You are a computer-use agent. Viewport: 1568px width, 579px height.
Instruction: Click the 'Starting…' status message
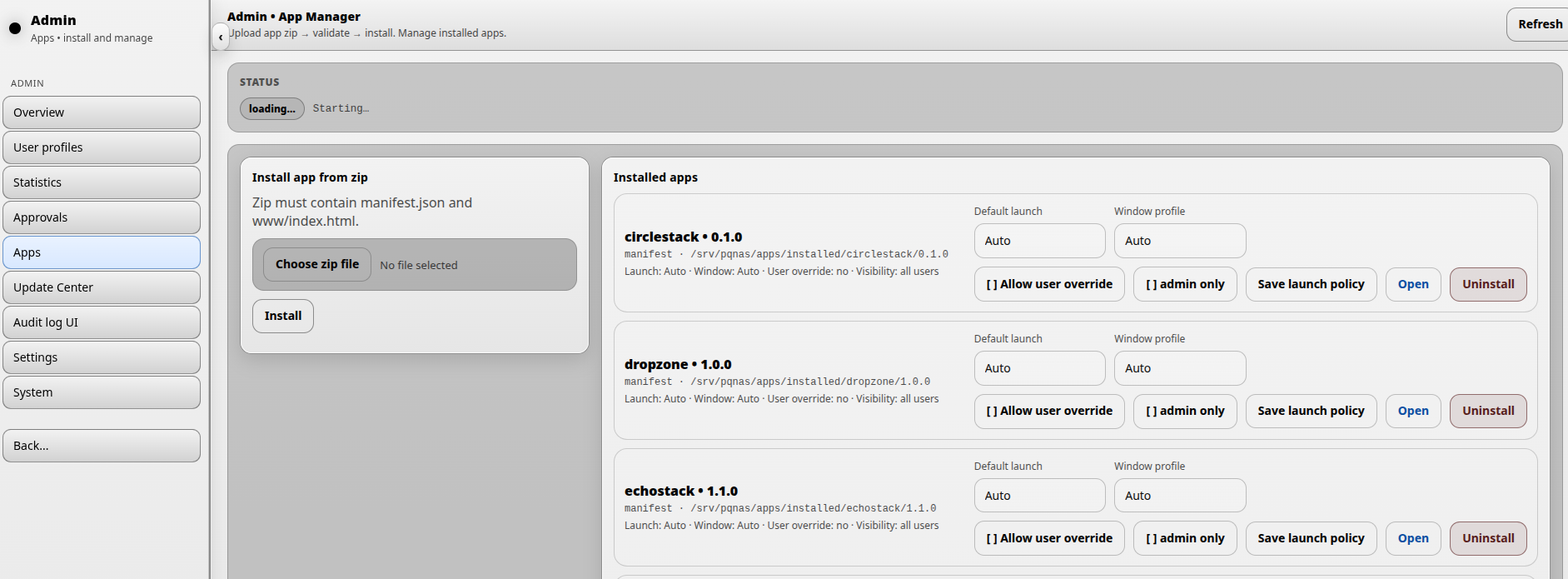(341, 108)
